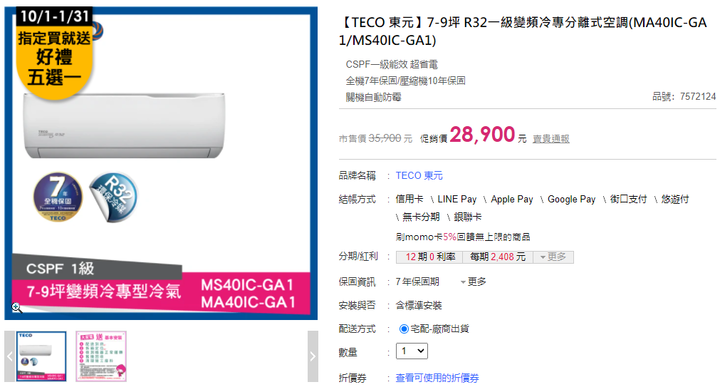Click the 7-year warranty badge in image
The height and width of the screenshot is (392, 720).
[x=58, y=197]
